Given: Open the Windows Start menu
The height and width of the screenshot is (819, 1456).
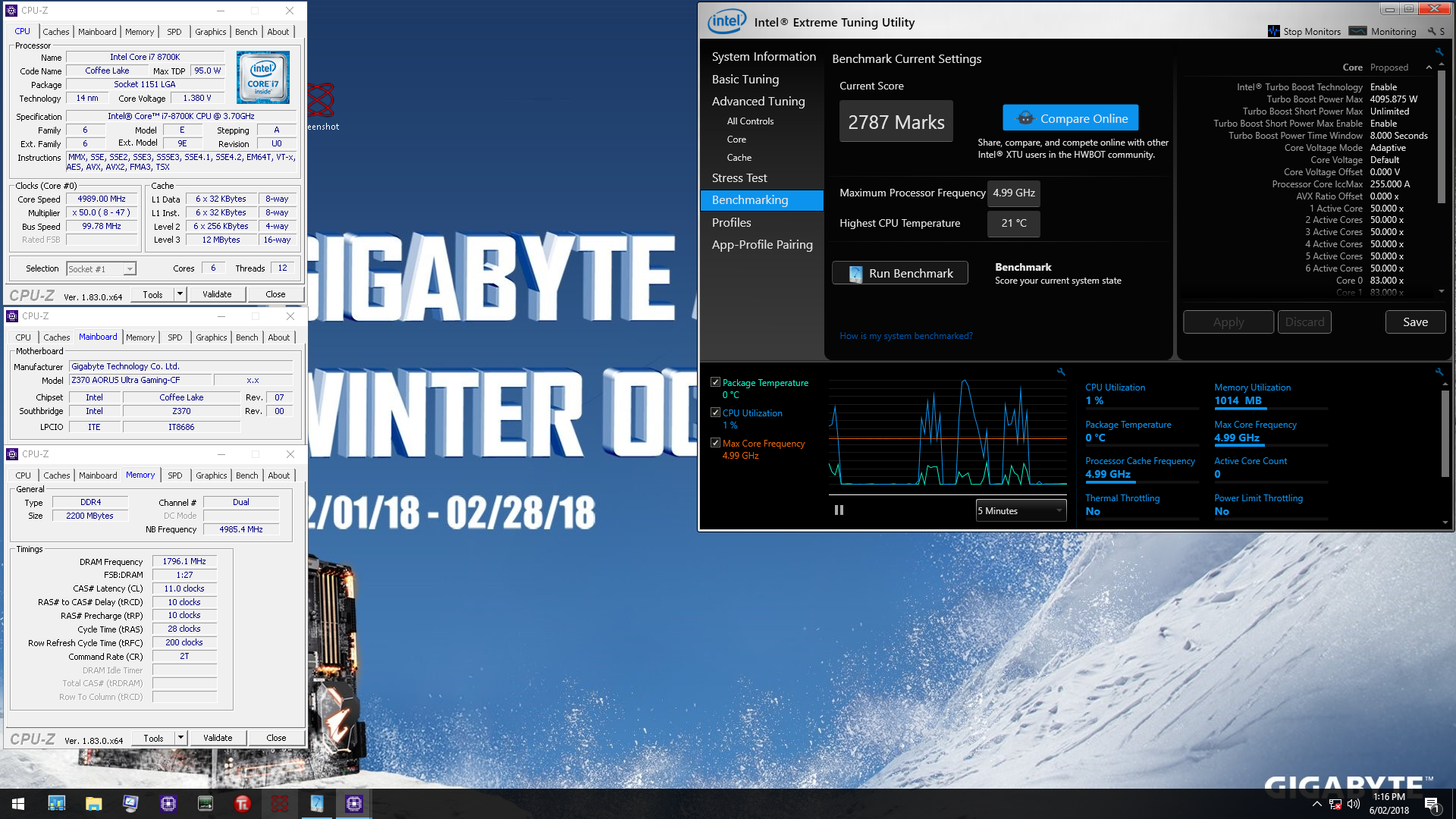Looking at the screenshot, I should tap(18, 804).
